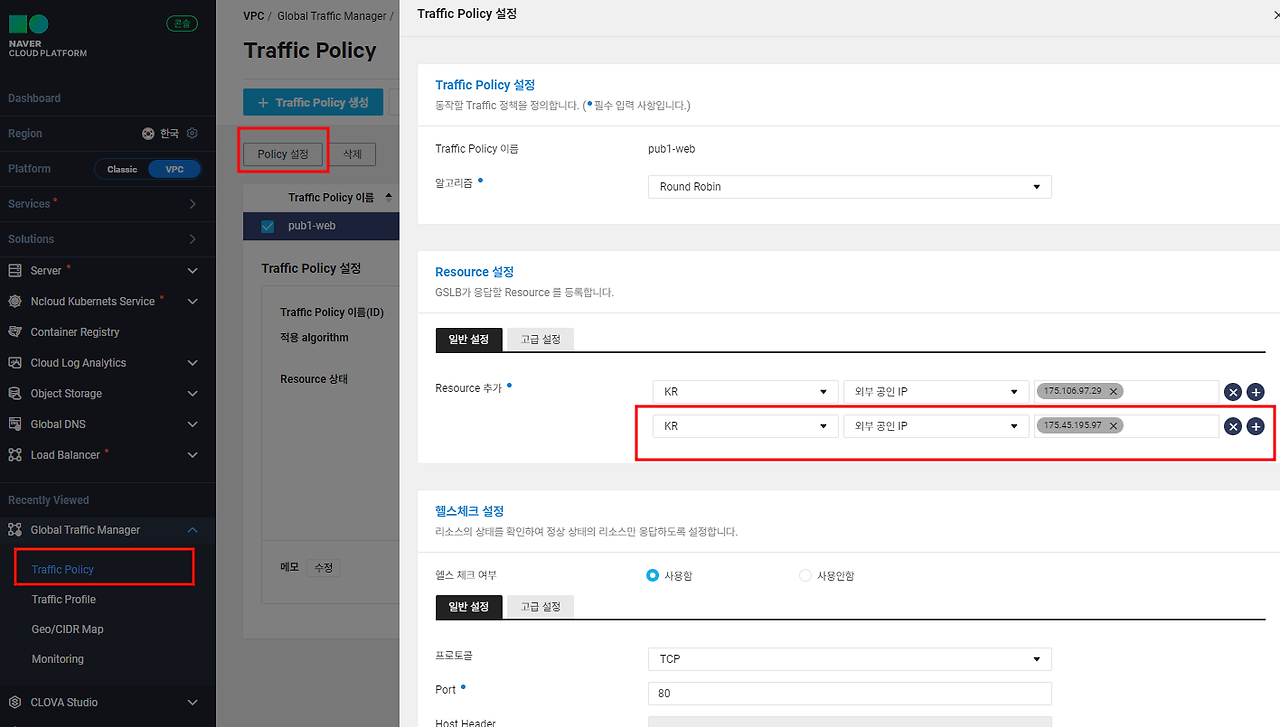1280x727 pixels.
Task: Click the Global Traffic Manager sidebar icon
Action: [x=15, y=530]
